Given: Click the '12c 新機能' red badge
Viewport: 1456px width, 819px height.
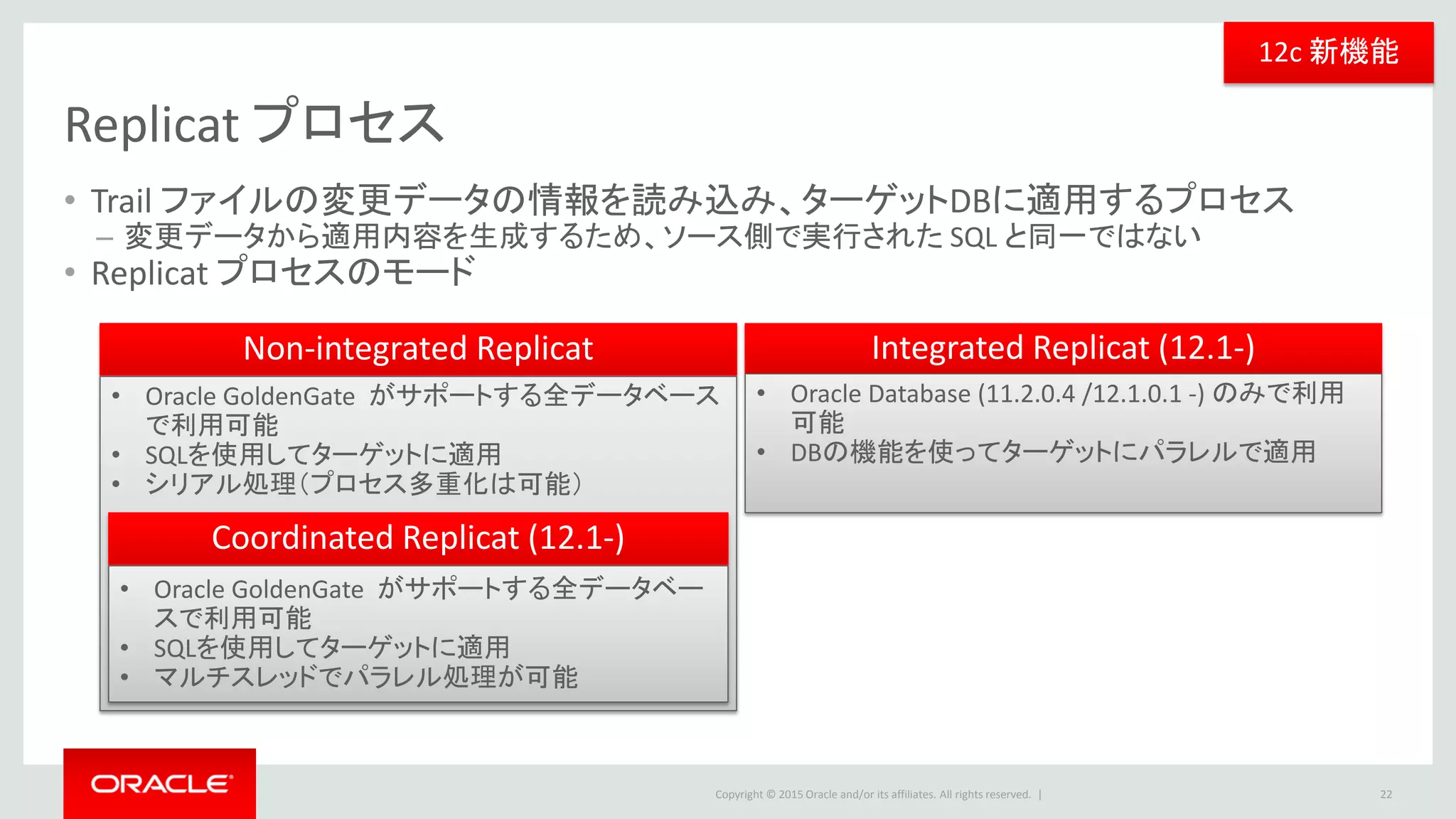Looking at the screenshot, I should (1328, 53).
